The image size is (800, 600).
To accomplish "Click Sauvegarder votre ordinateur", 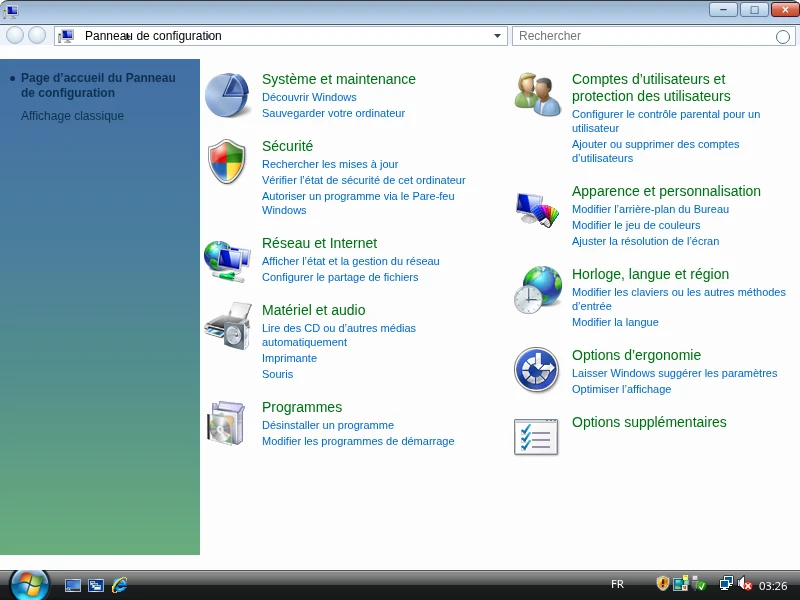I will 334,113.
